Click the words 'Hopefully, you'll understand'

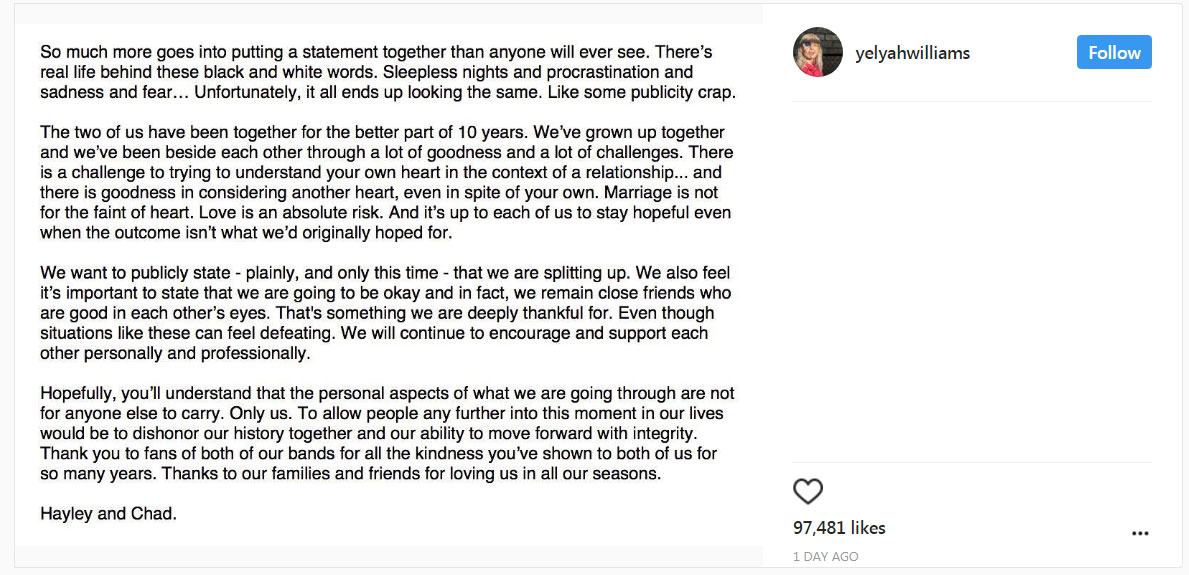[138, 394]
